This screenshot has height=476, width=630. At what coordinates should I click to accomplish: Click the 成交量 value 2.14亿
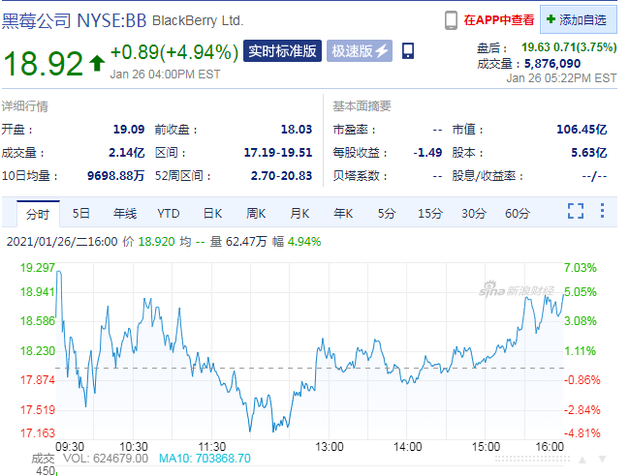[127, 153]
